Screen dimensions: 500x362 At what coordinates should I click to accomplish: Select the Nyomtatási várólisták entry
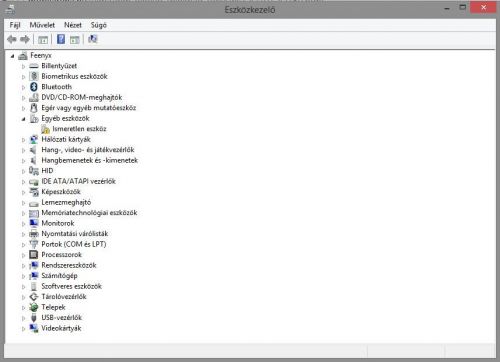[75, 234]
